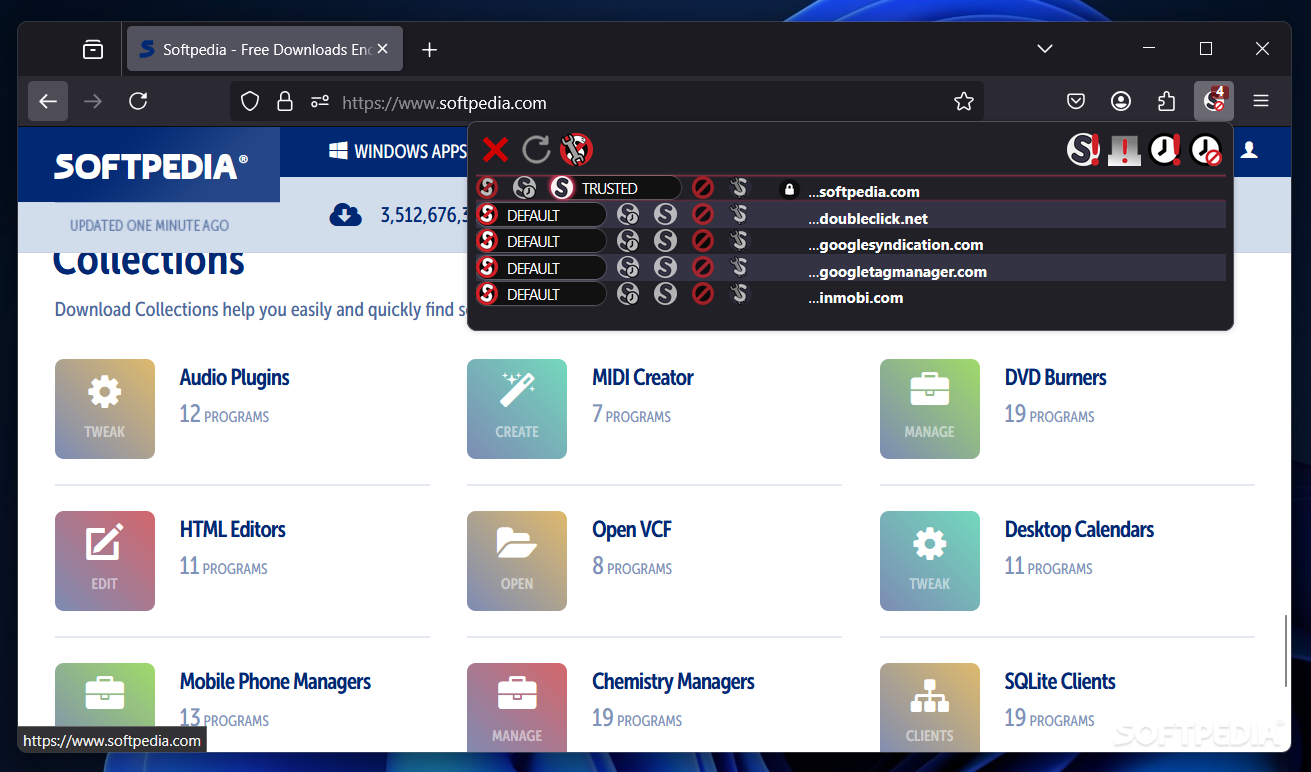Disable NoScript restrictions for this tab
The width and height of the screenshot is (1311, 772).
point(1125,150)
